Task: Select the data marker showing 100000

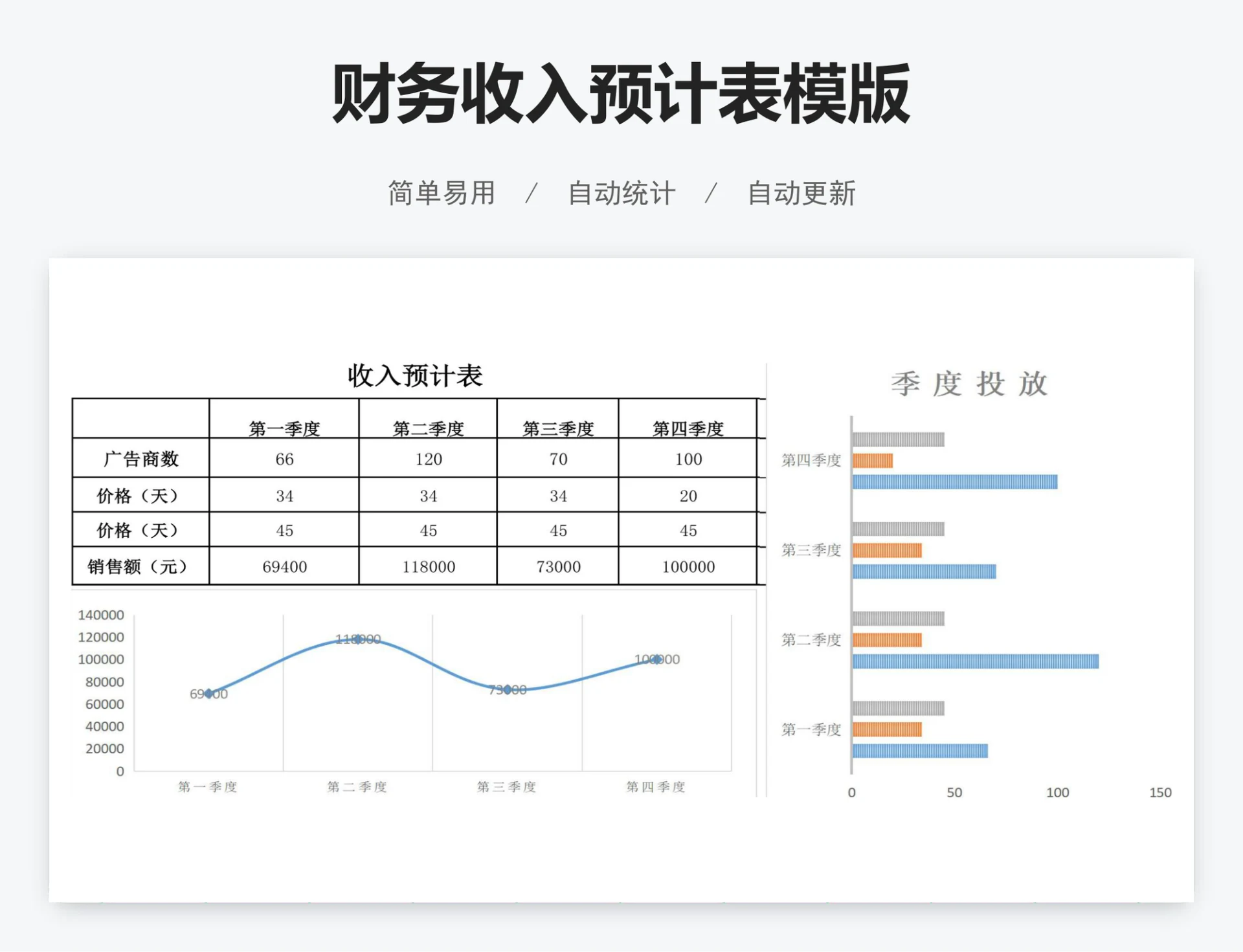Action: 656,659
